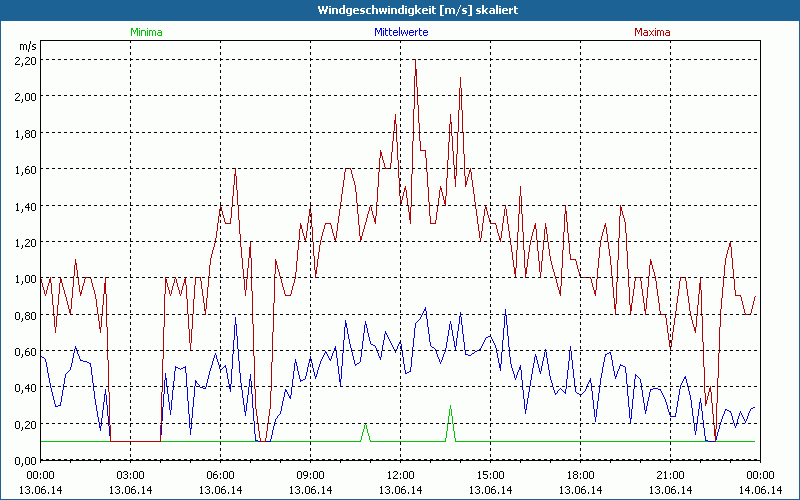Pick the 12:00 time axis label

pyautogui.click(x=400, y=475)
